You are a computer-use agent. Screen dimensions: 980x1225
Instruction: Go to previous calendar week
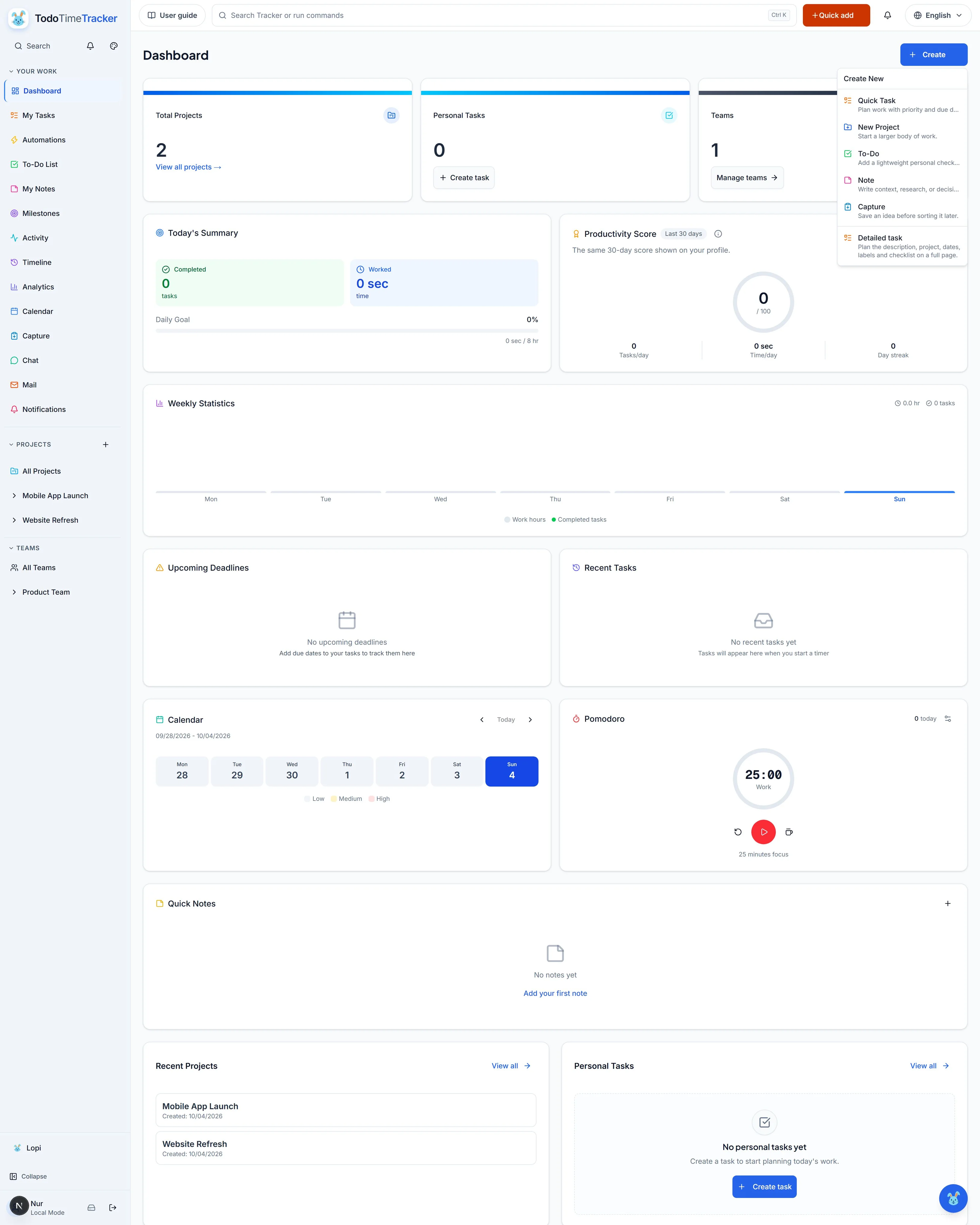(x=482, y=720)
